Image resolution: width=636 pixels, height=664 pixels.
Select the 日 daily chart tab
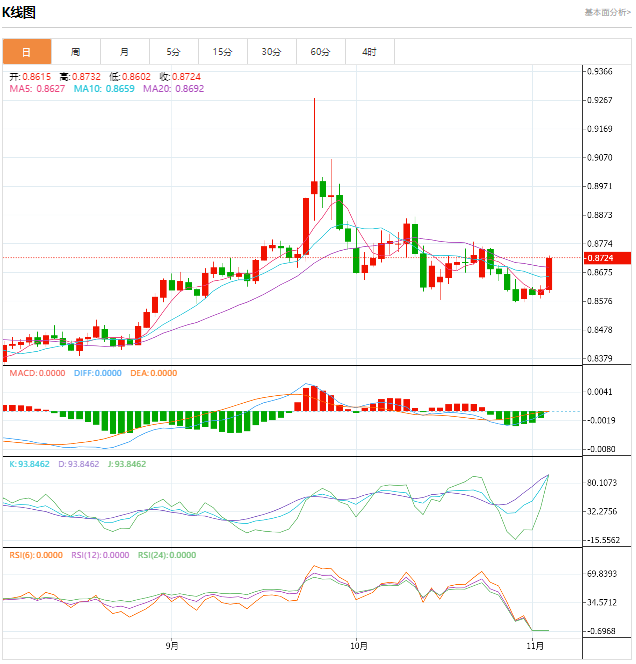pos(27,52)
